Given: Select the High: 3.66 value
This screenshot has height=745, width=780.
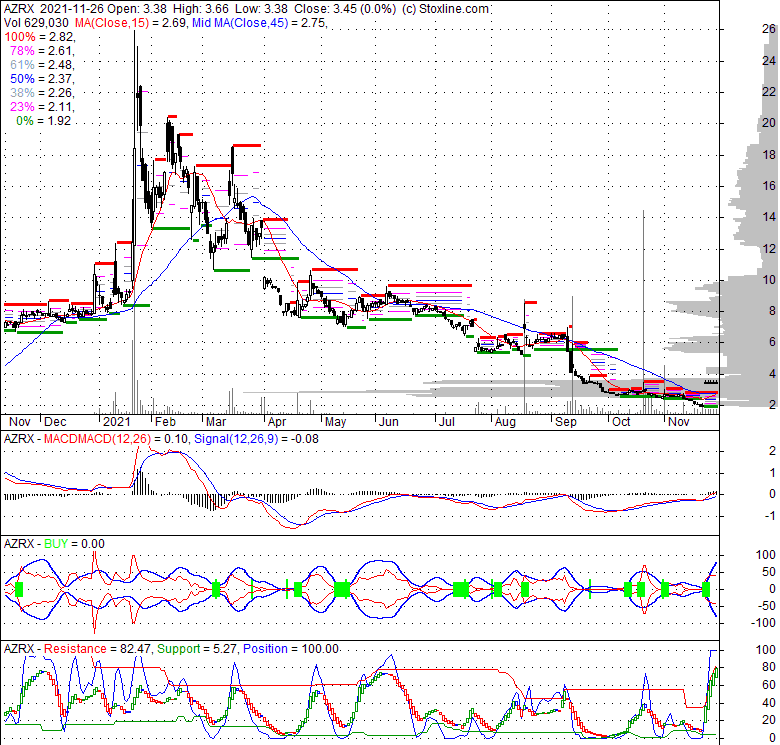Looking at the screenshot, I should click(x=201, y=9).
